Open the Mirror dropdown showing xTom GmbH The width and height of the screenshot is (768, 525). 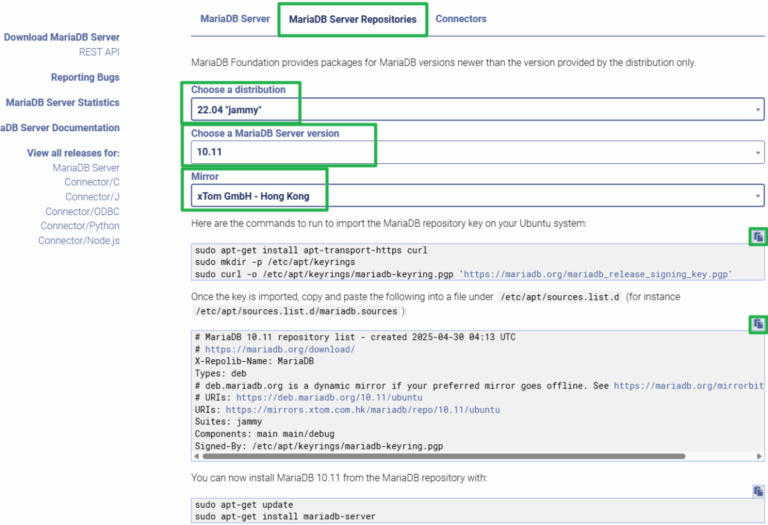pos(478,196)
